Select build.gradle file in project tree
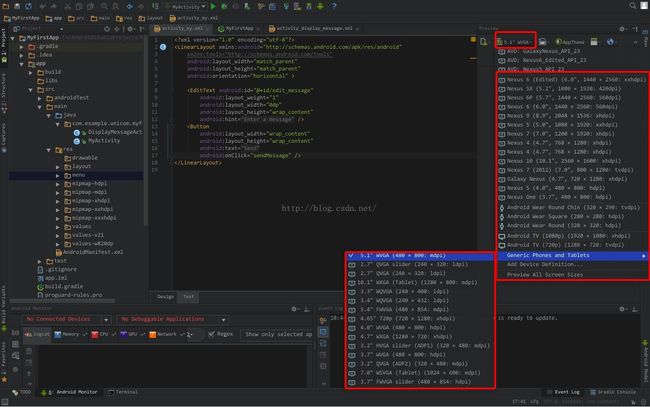 60,286
